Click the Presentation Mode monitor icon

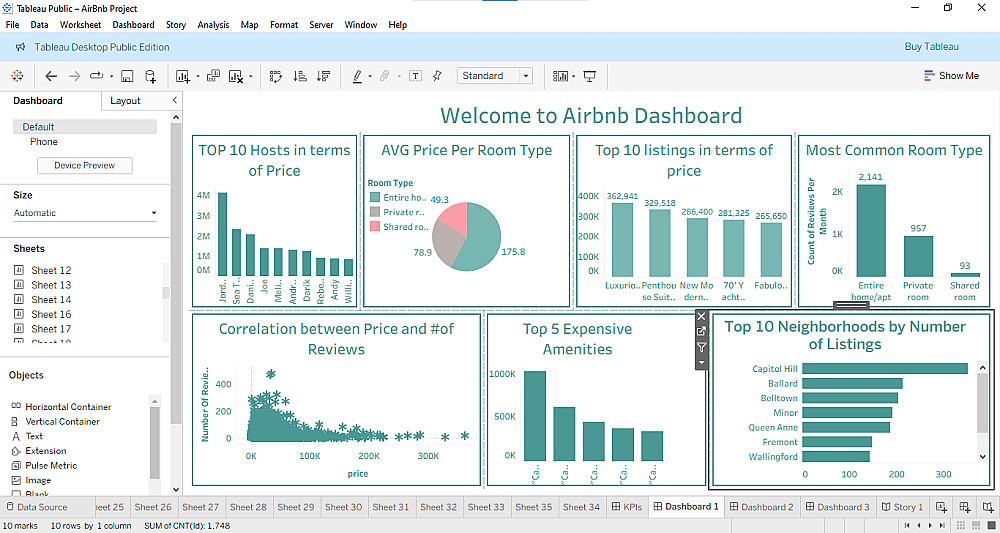tap(590, 76)
